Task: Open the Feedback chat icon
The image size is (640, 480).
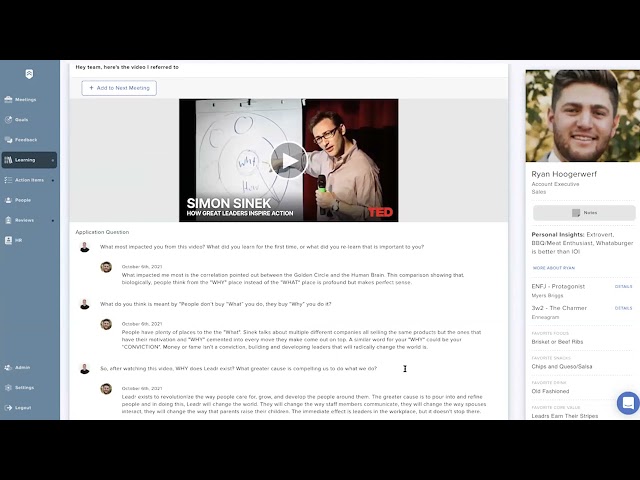Action: 8,140
